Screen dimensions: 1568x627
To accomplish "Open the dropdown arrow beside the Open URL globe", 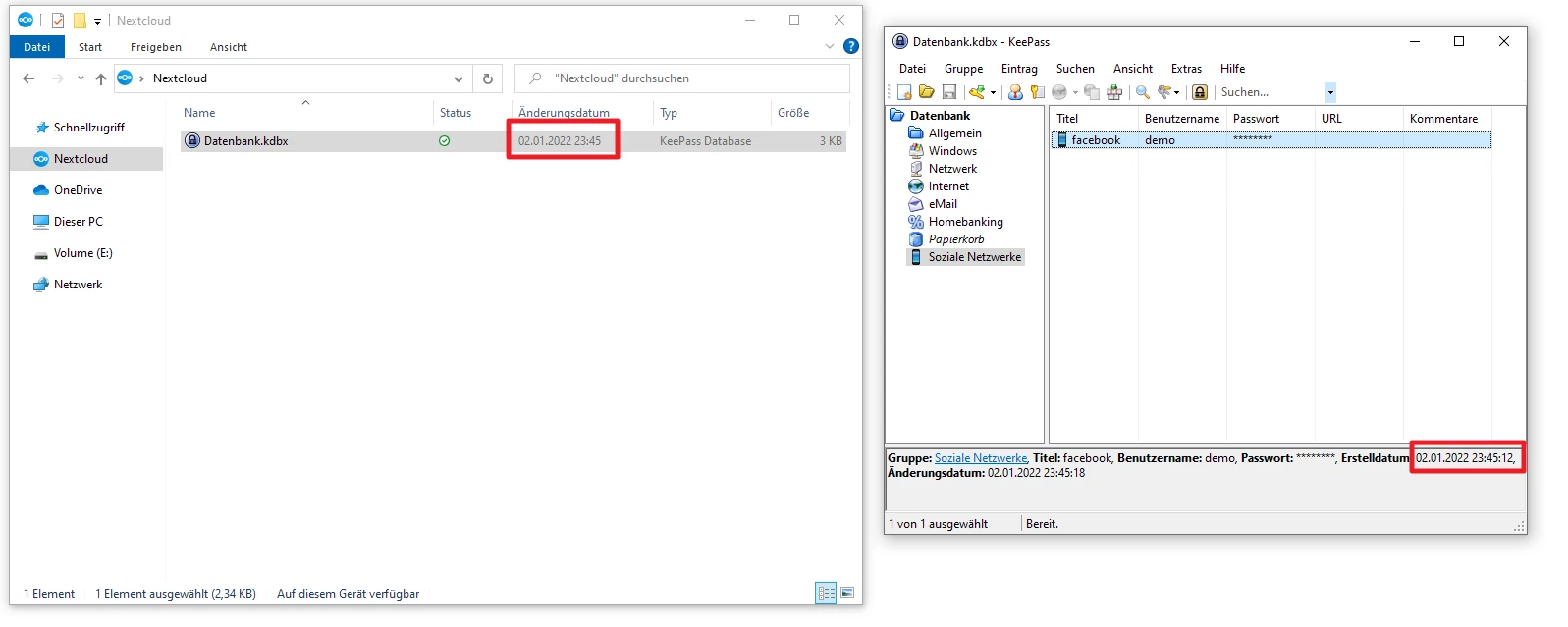I will (1075, 93).
